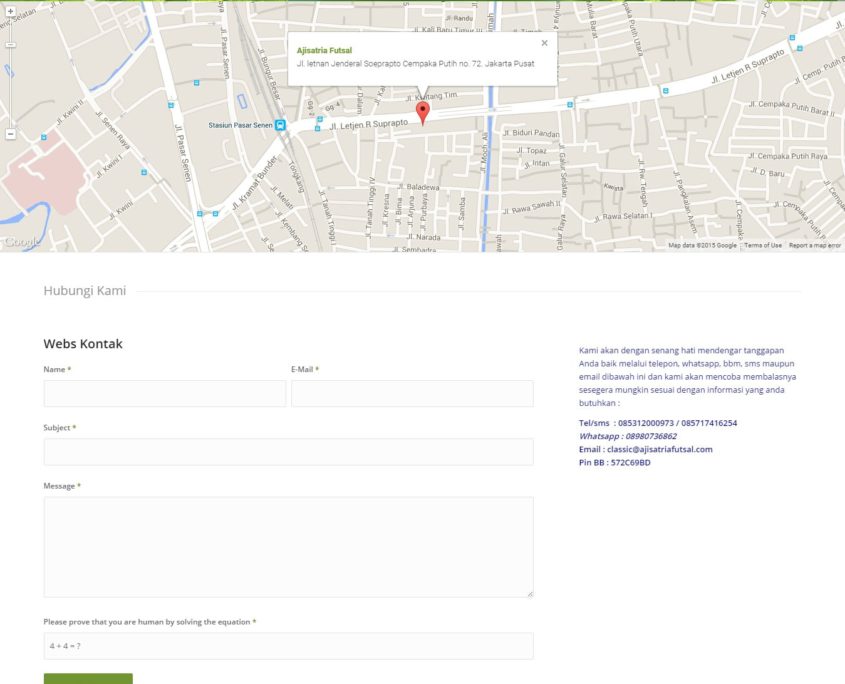Click the map zoom slider track
Image resolution: width=845 pixels, height=684 pixels.
[10, 72]
